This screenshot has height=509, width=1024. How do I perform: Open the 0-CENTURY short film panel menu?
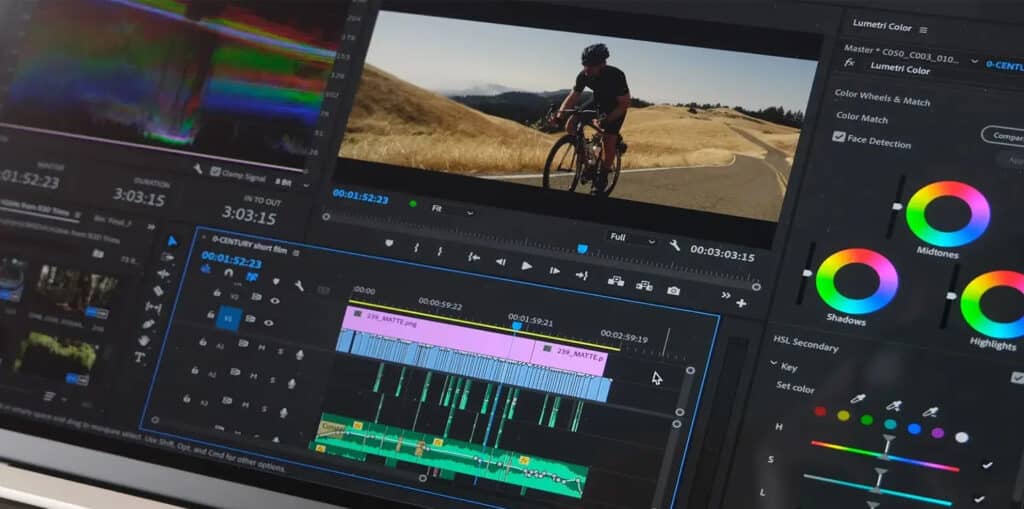(x=296, y=252)
